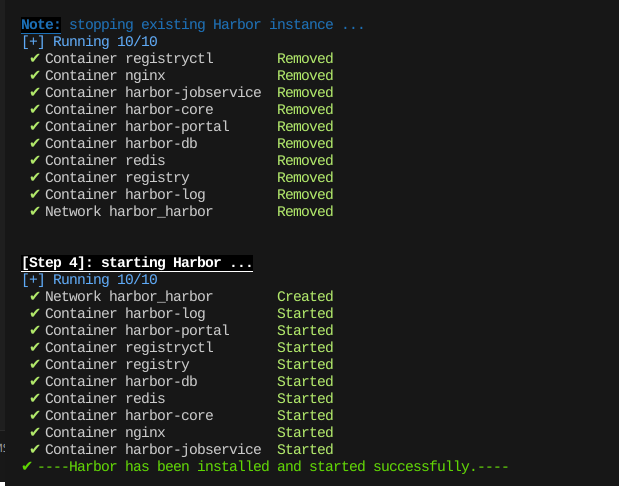The width and height of the screenshot is (619, 486).
Task: Click 'Removed' status of harbor-jobservice container
Action: pos(305,93)
